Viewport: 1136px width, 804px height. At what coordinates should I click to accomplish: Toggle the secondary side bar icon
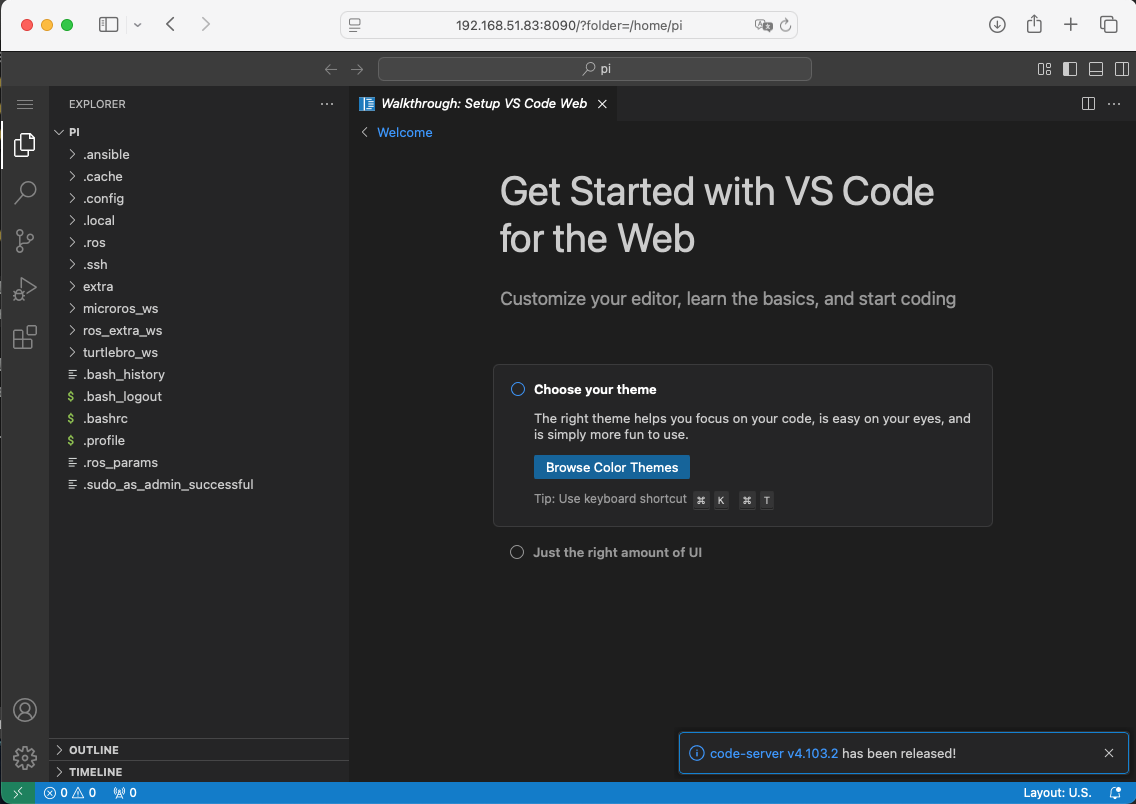click(x=1121, y=69)
